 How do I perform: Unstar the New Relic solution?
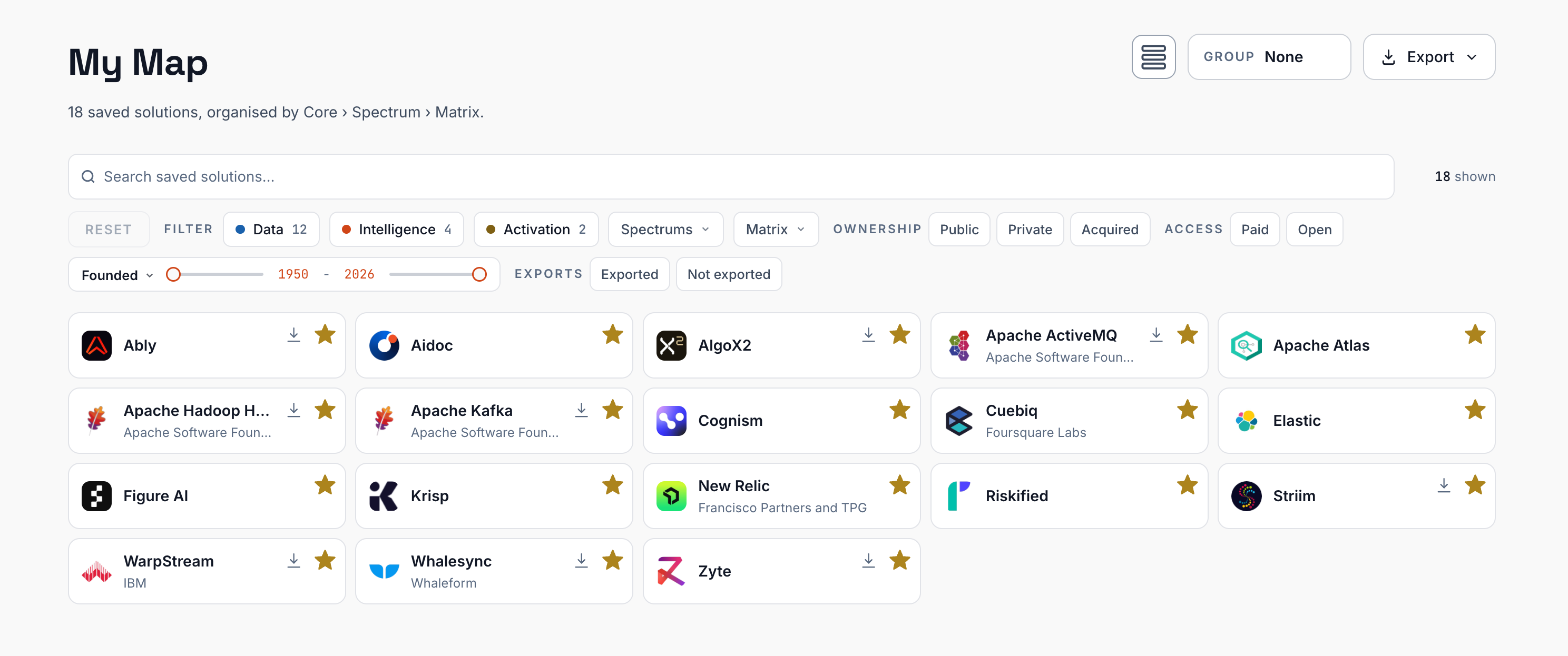pos(900,486)
